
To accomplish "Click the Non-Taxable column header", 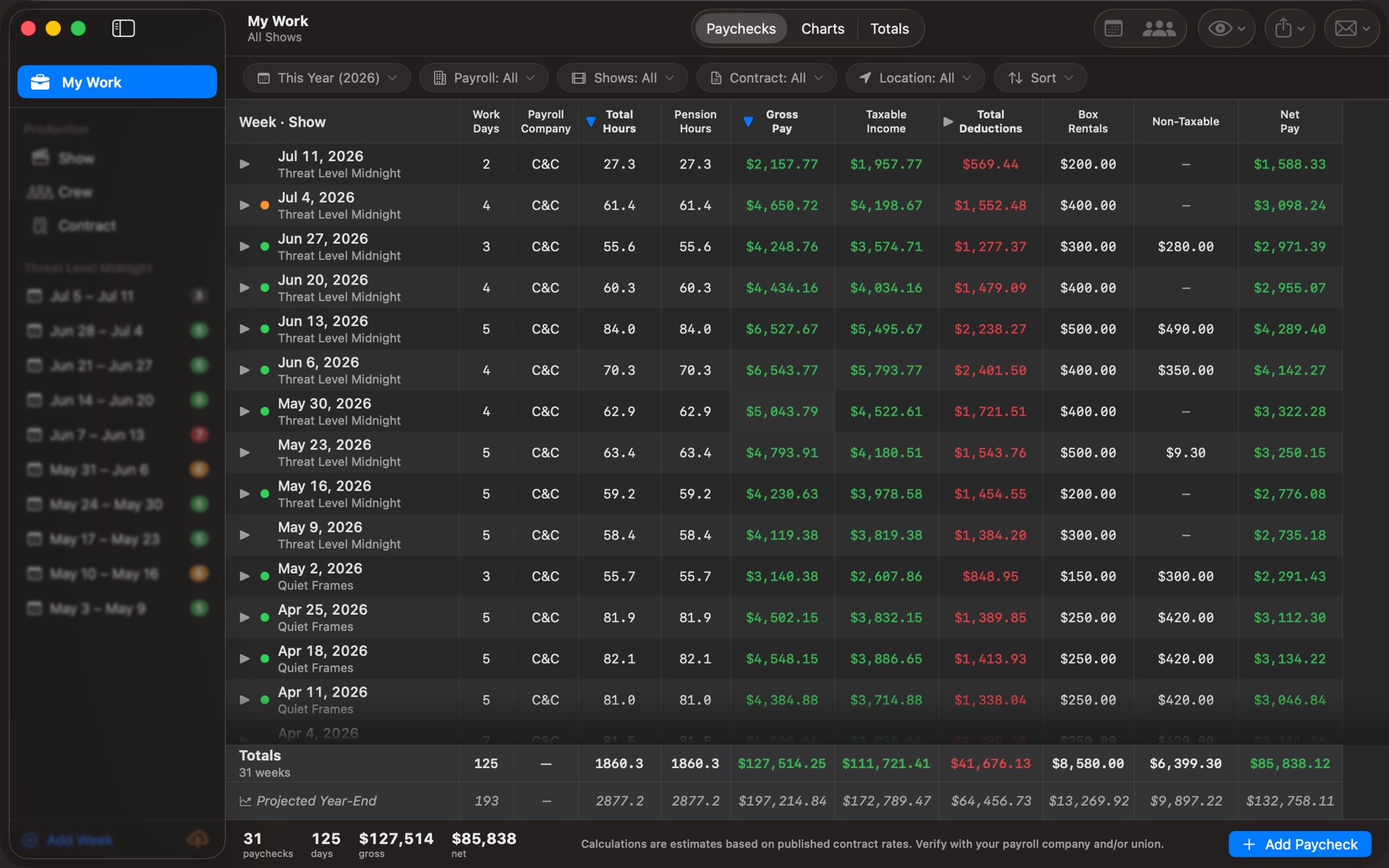I will [1186, 122].
